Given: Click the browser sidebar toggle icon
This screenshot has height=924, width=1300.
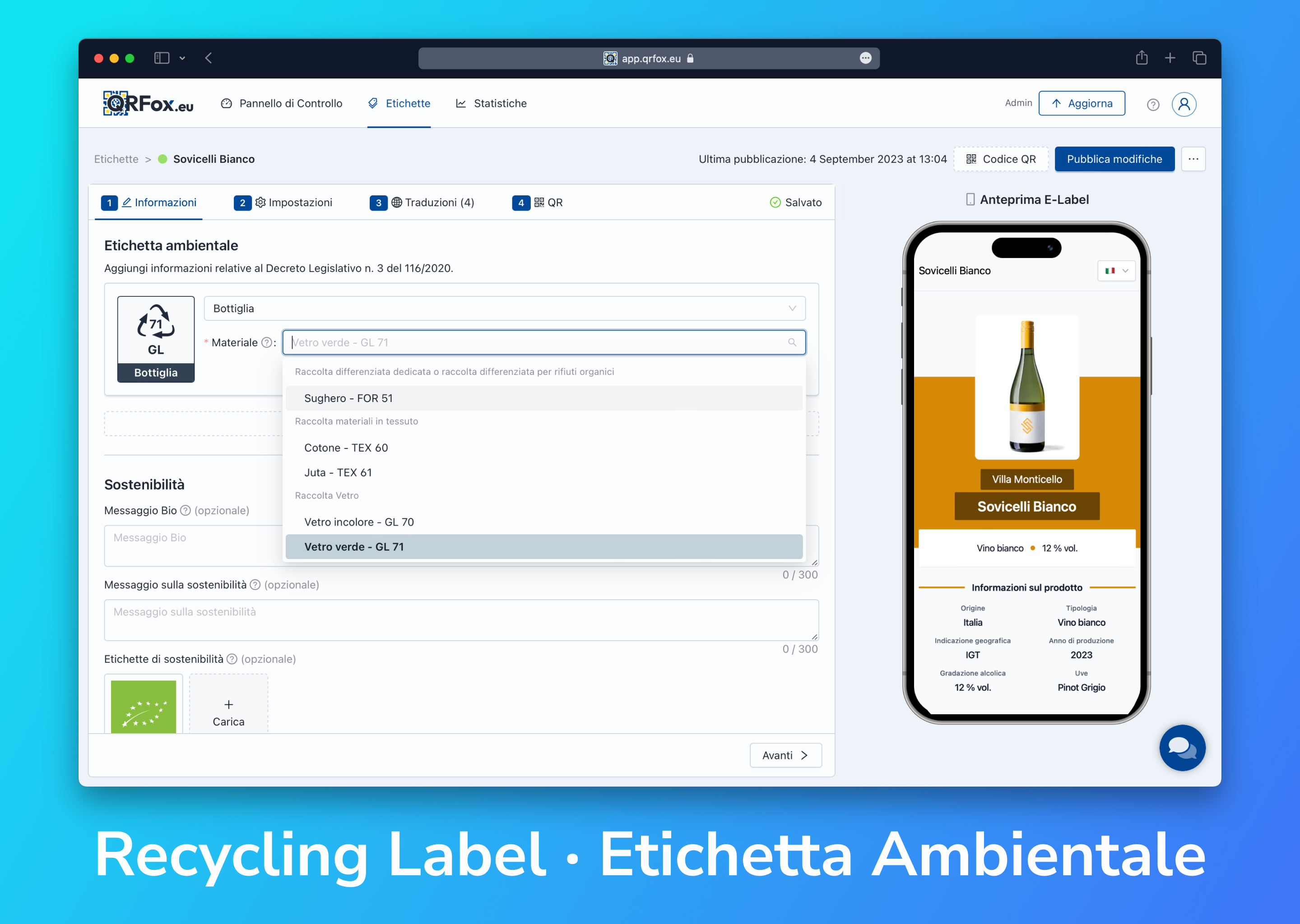Looking at the screenshot, I should [x=162, y=58].
